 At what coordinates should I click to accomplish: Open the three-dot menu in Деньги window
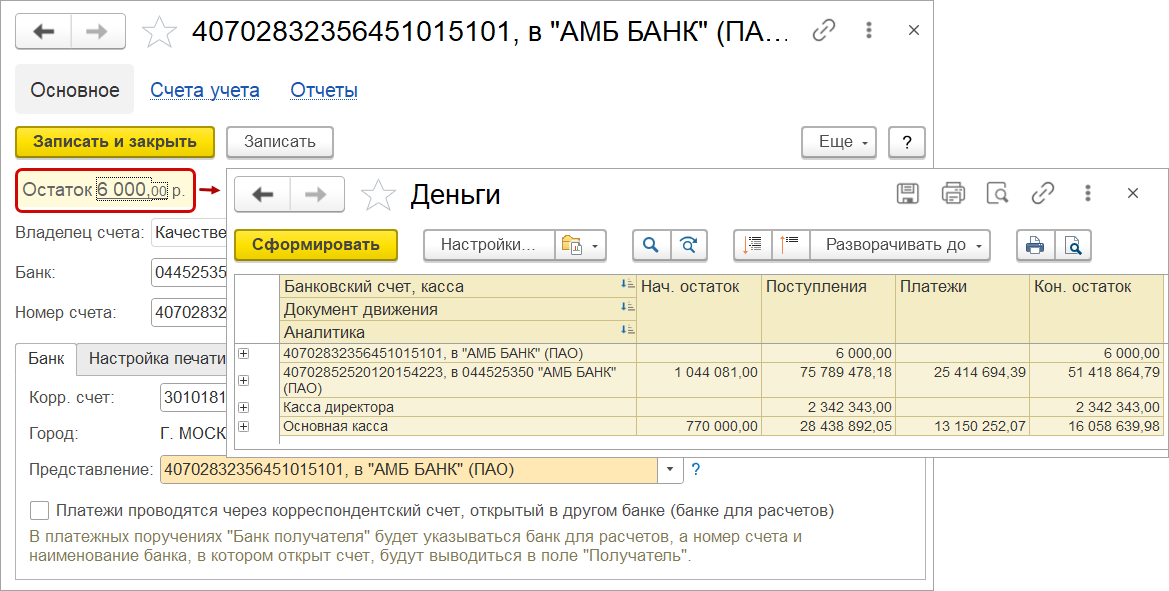1088,194
